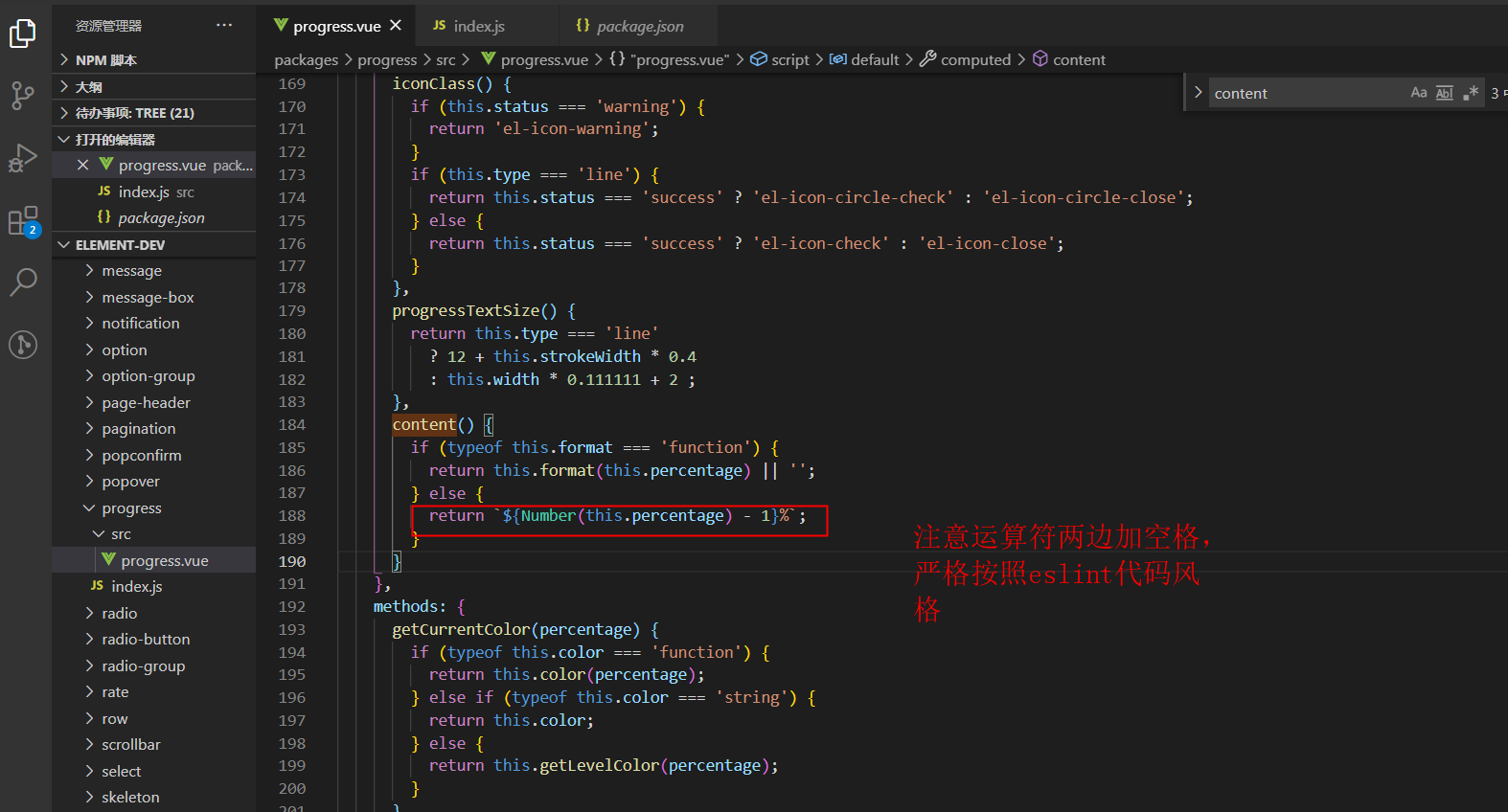Viewport: 1508px width, 812px height.
Task: Click 'packages' in the breadcrumb
Action: [x=307, y=59]
